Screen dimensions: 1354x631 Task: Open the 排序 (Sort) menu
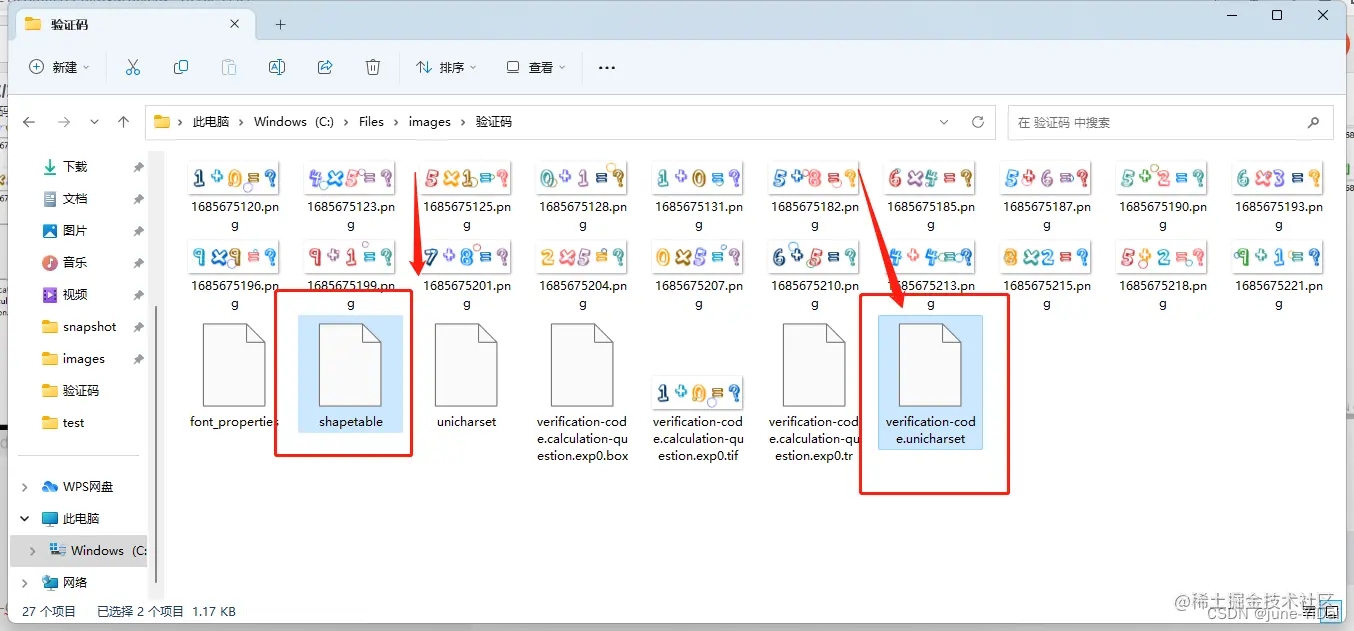click(x=446, y=67)
